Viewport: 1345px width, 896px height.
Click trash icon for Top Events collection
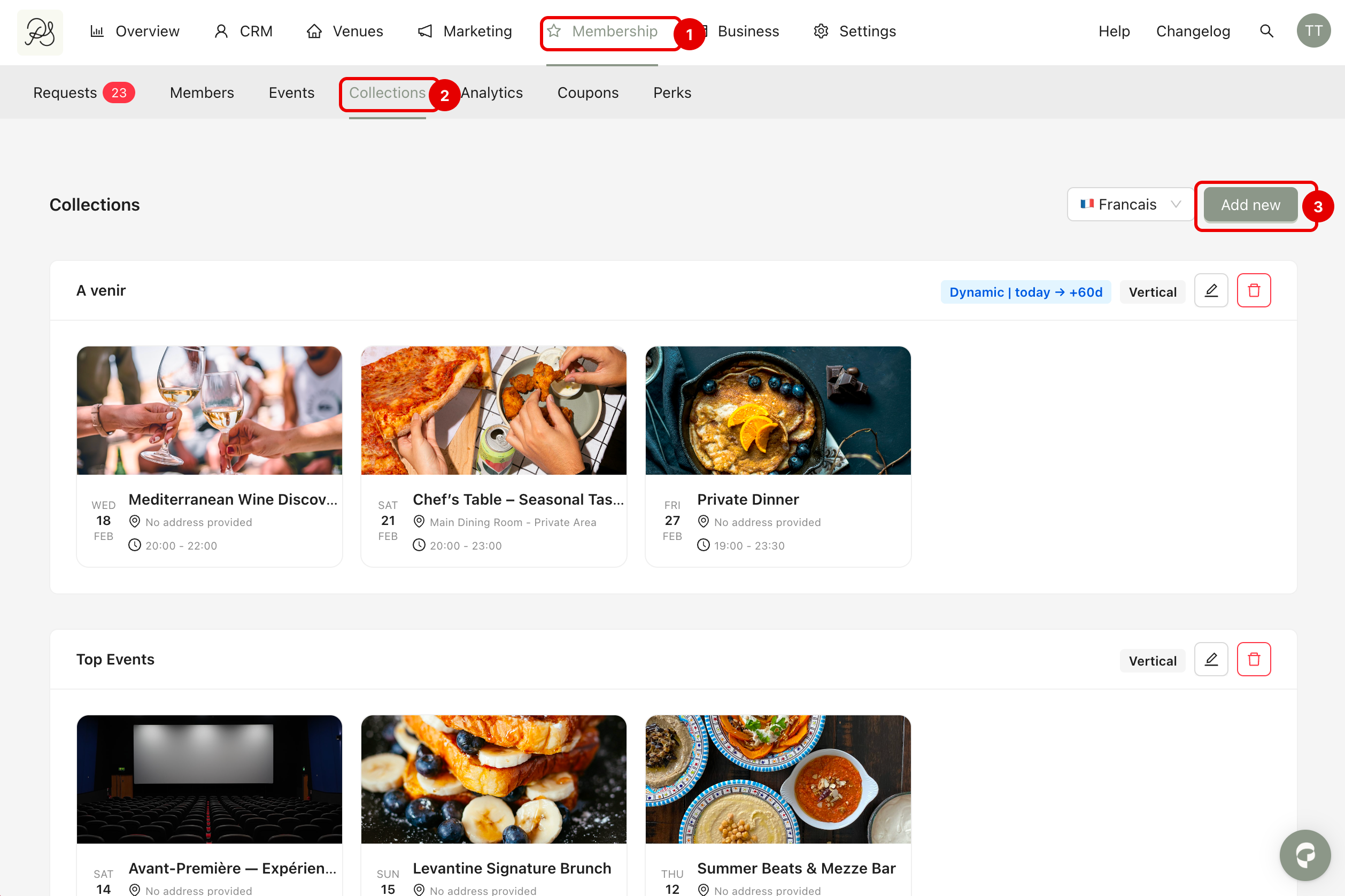1253,659
